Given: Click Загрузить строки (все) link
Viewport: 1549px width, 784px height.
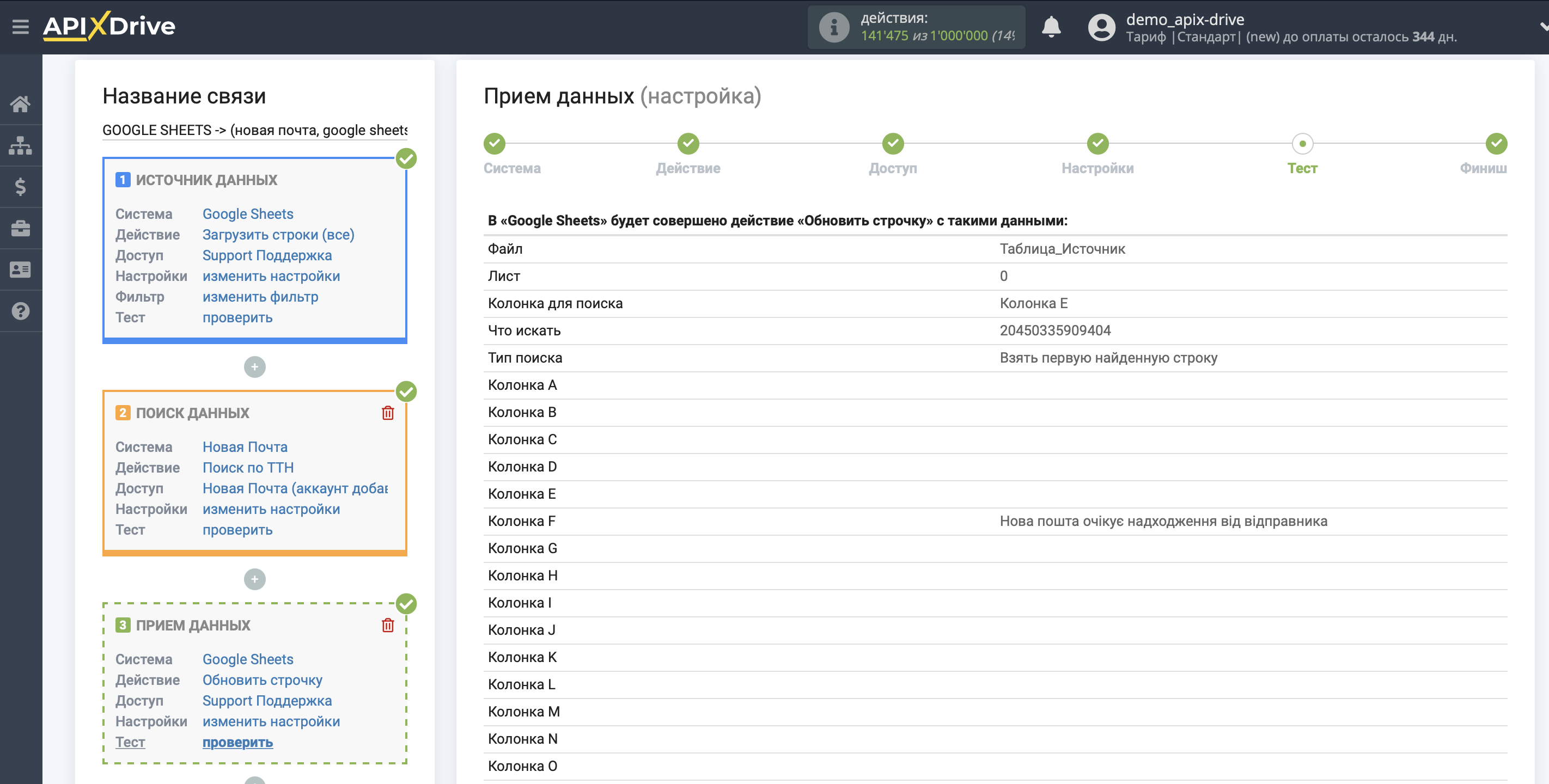Looking at the screenshot, I should click(x=278, y=235).
